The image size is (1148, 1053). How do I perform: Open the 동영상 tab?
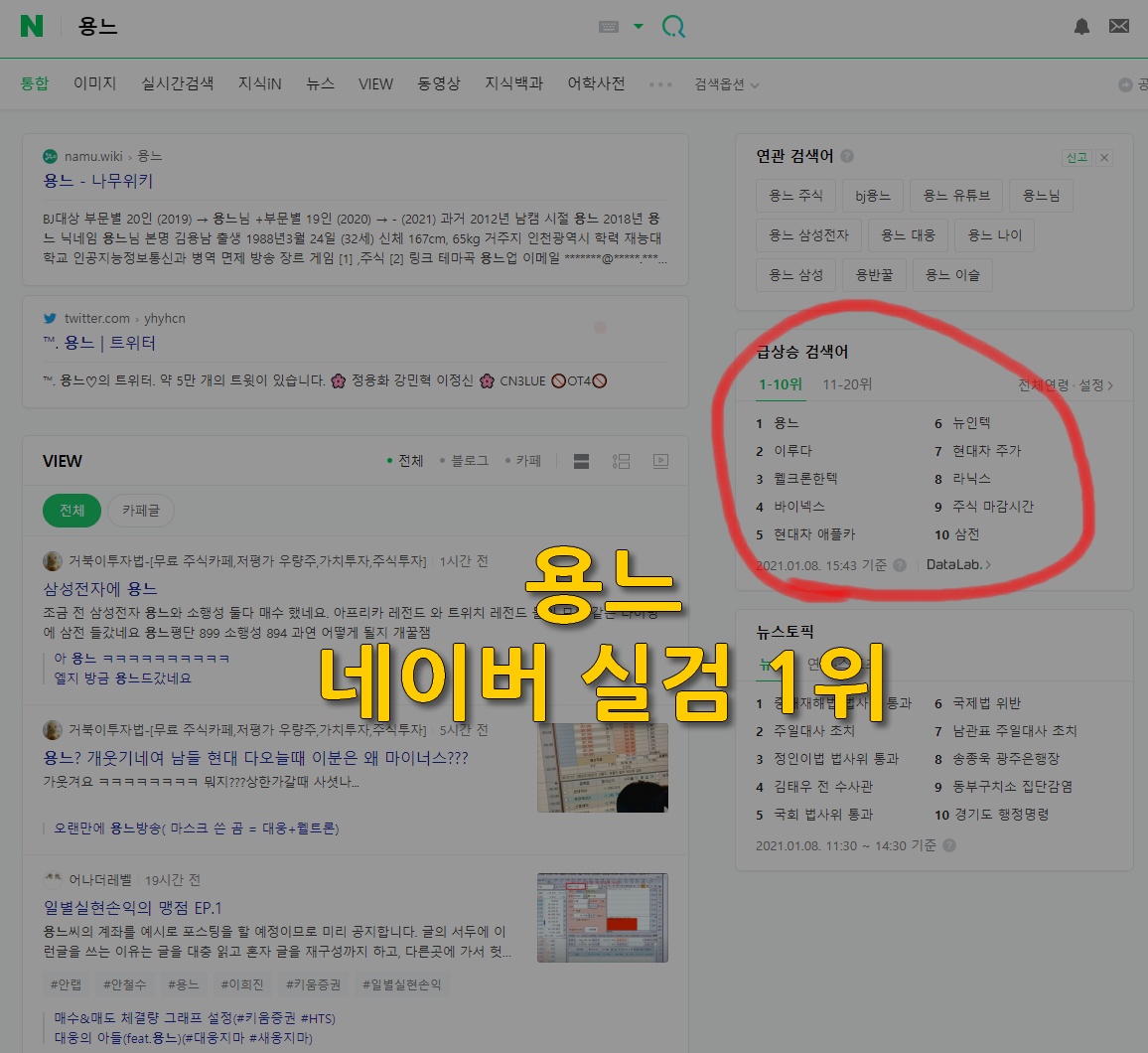point(439,83)
